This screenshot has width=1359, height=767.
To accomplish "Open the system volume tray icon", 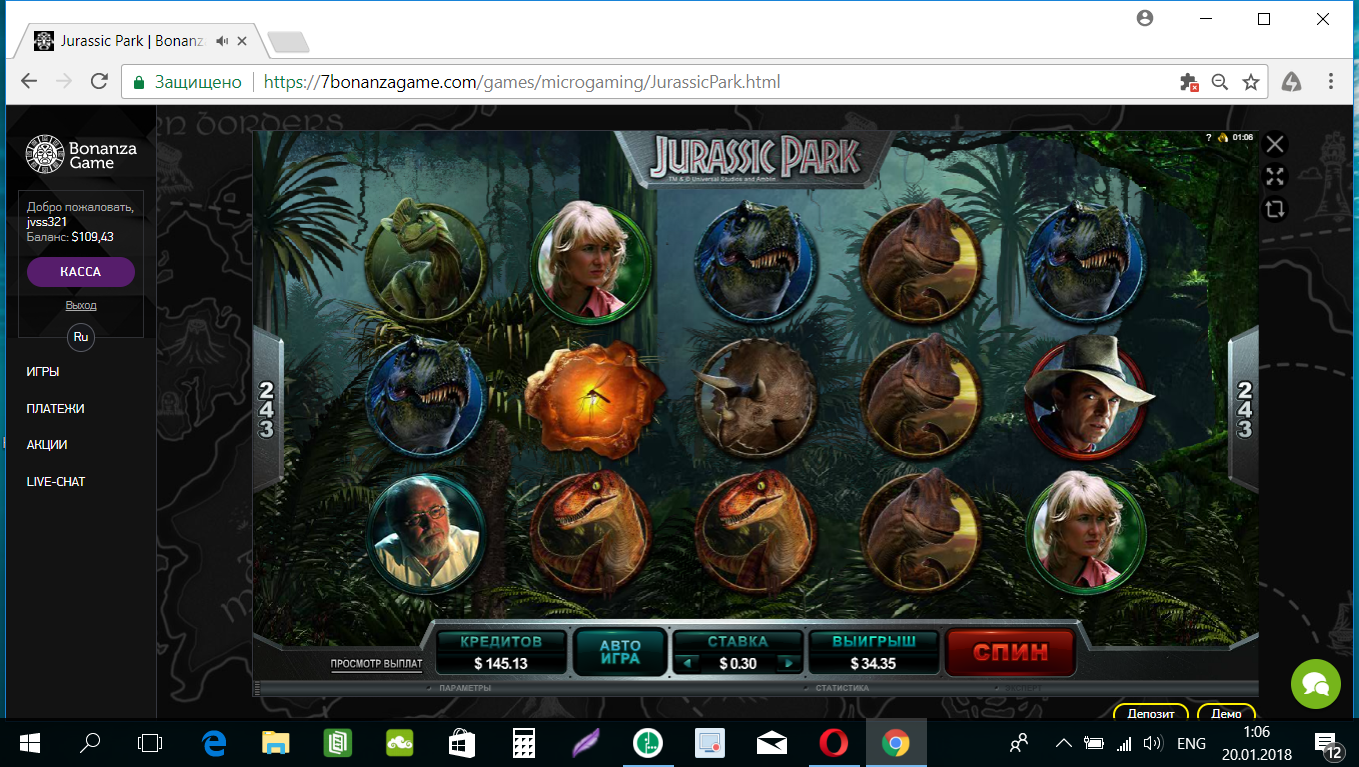I will tap(1152, 743).
